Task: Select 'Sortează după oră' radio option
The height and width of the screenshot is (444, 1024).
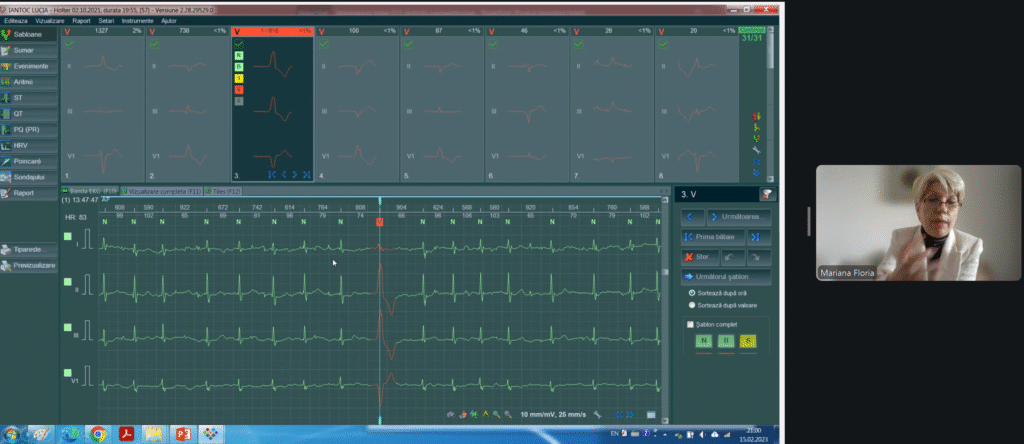Action: (692, 293)
